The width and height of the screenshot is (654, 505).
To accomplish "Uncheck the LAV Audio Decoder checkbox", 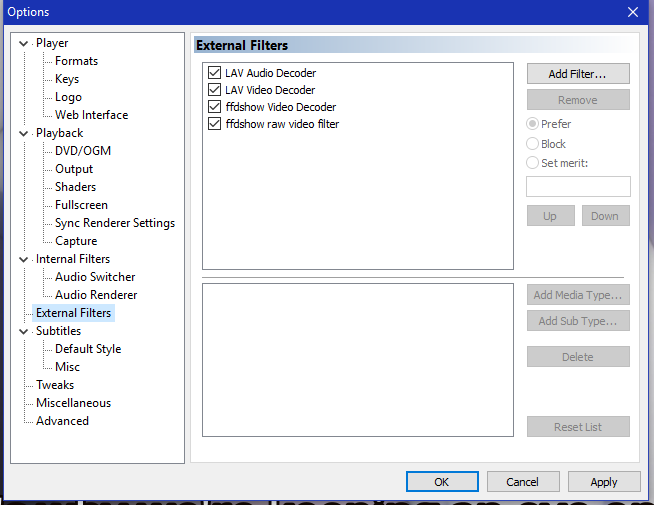I will click(x=214, y=73).
